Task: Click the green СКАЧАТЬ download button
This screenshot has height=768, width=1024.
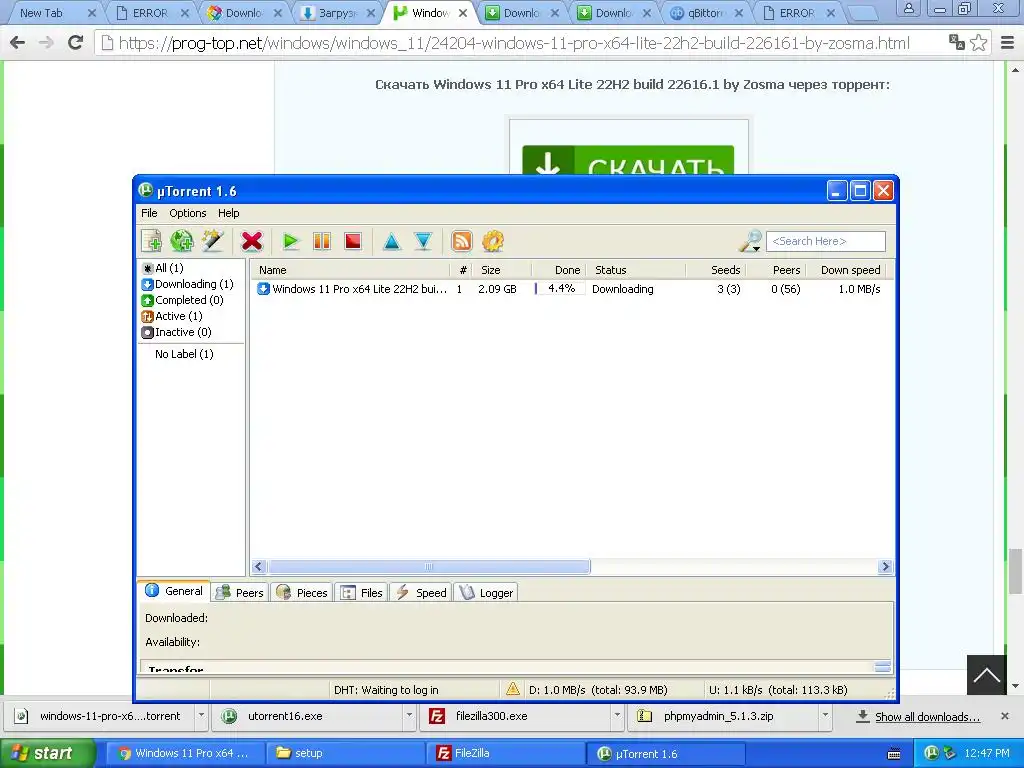Action: pos(628,160)
